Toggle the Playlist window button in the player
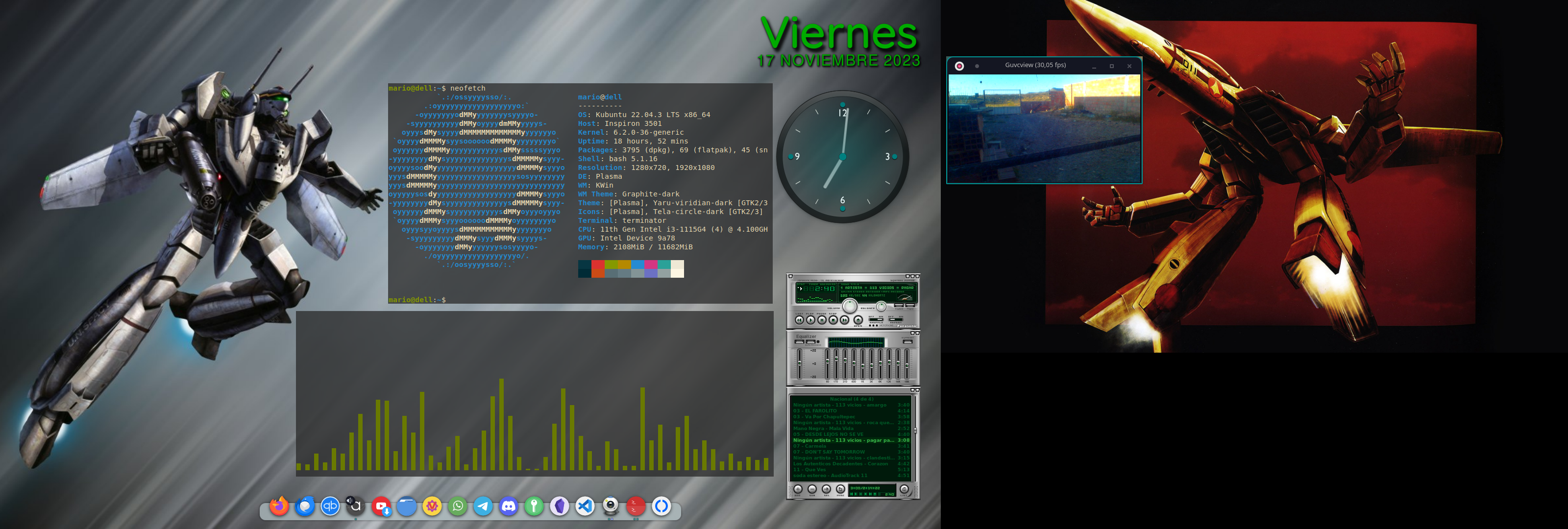Screen dimensions: 1568x529 (910, 306)
